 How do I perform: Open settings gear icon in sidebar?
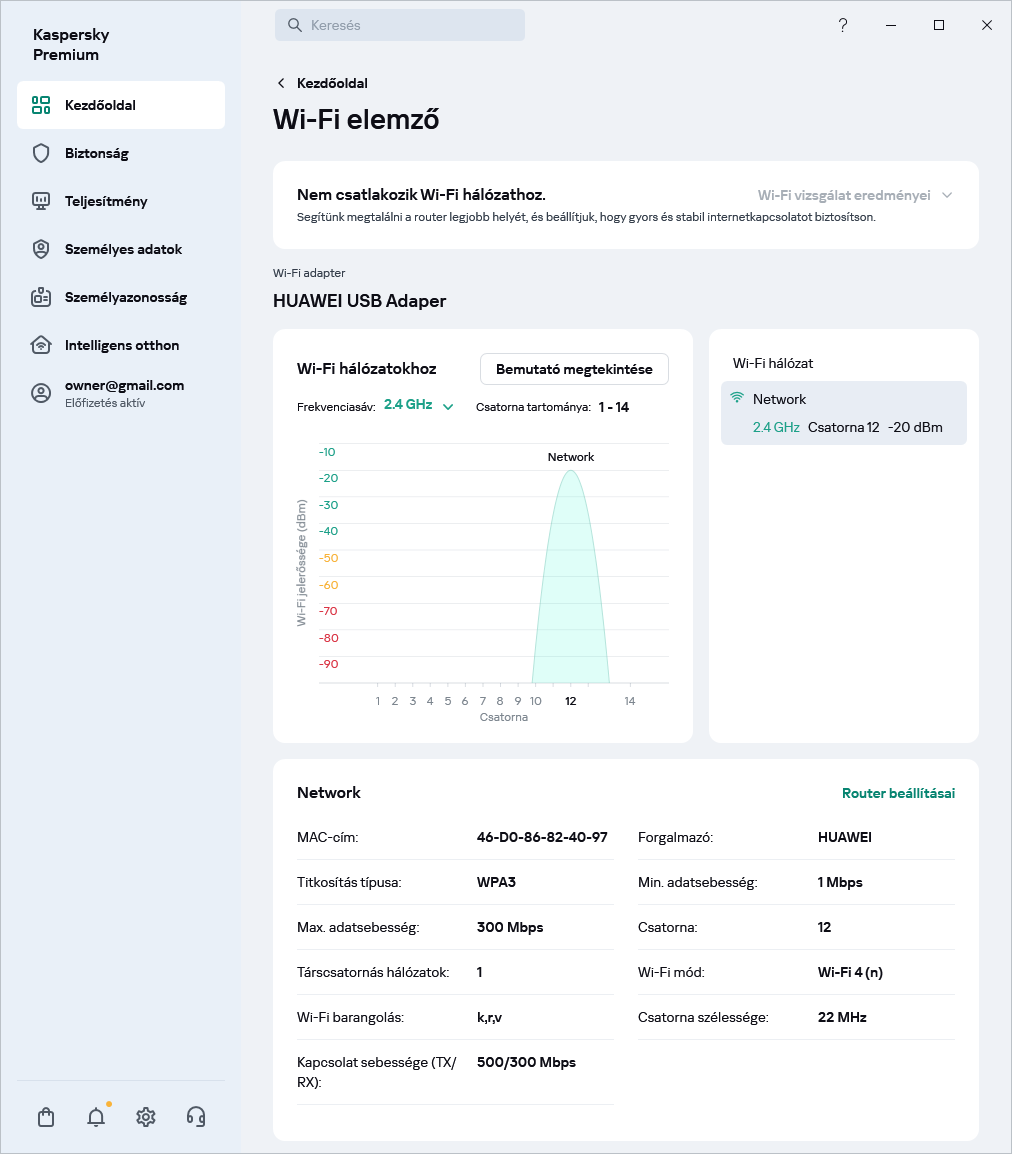pos(146,1117)
